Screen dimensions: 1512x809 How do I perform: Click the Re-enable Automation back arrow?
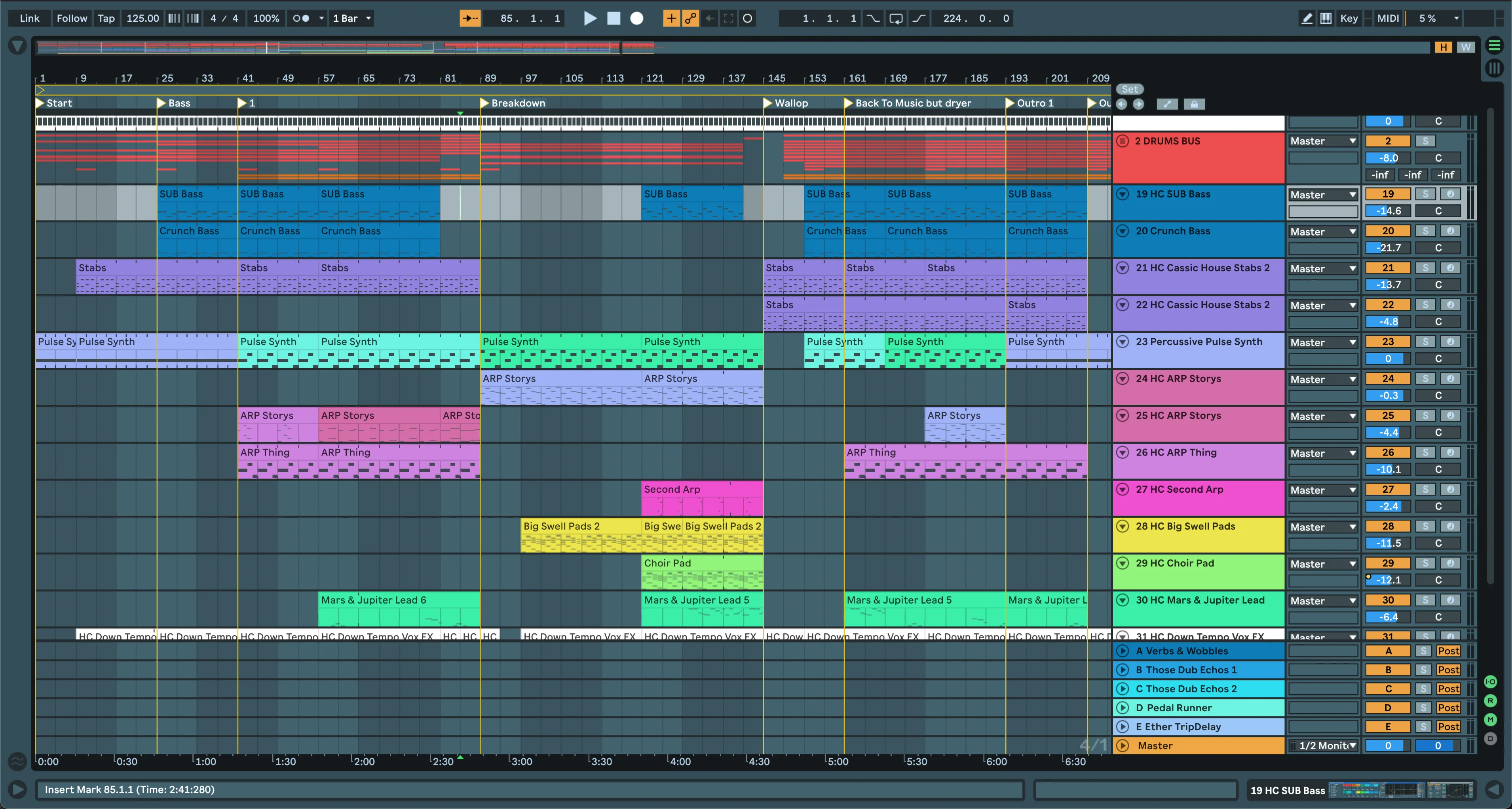click(710, 18)
